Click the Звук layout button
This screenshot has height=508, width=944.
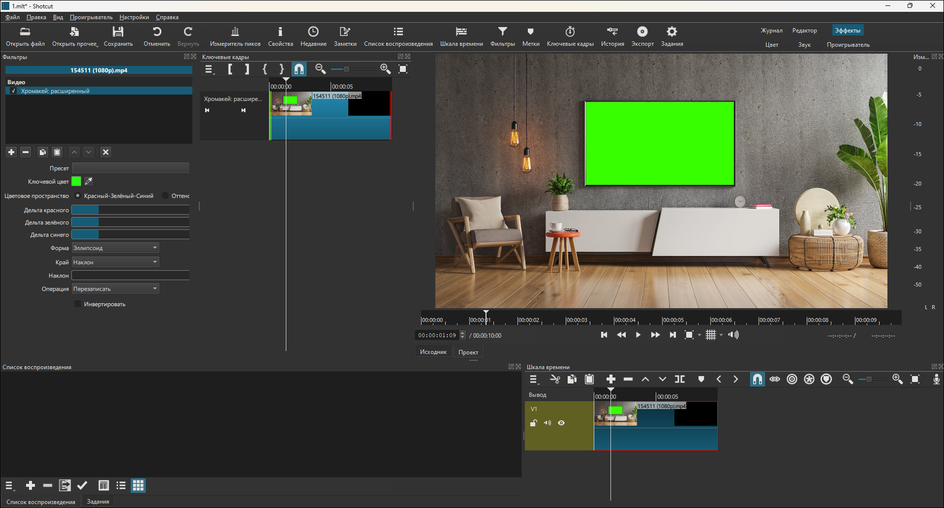click(804, 45)
